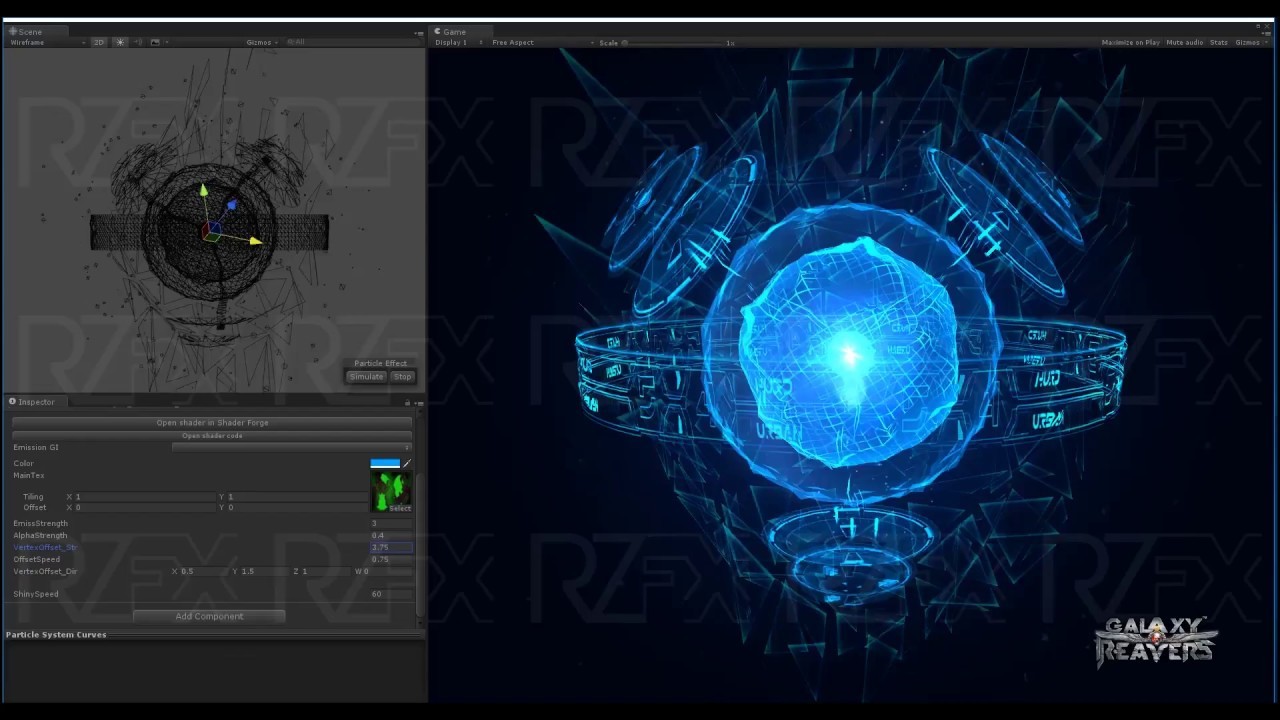Click the MainTex texture Select button
1280x720 pixels.
pyautogui.click(x=399, y=507)
